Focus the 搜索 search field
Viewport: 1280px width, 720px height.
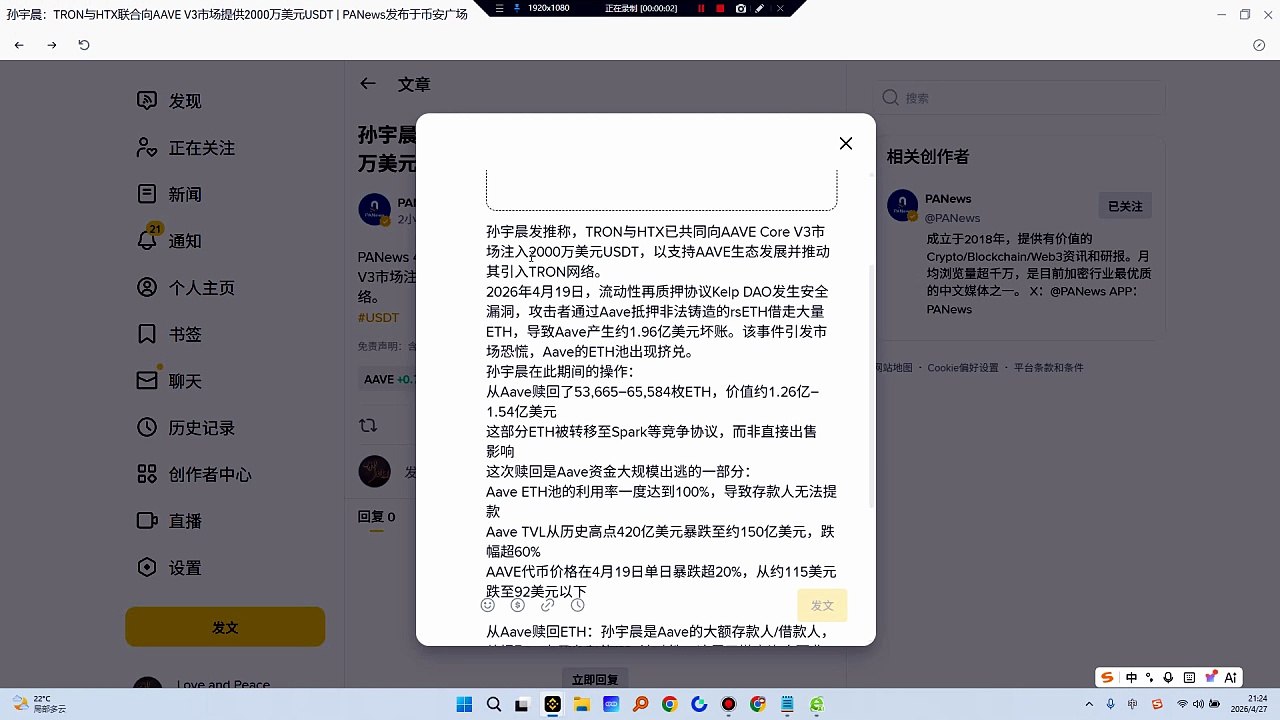coord(1019,98)
